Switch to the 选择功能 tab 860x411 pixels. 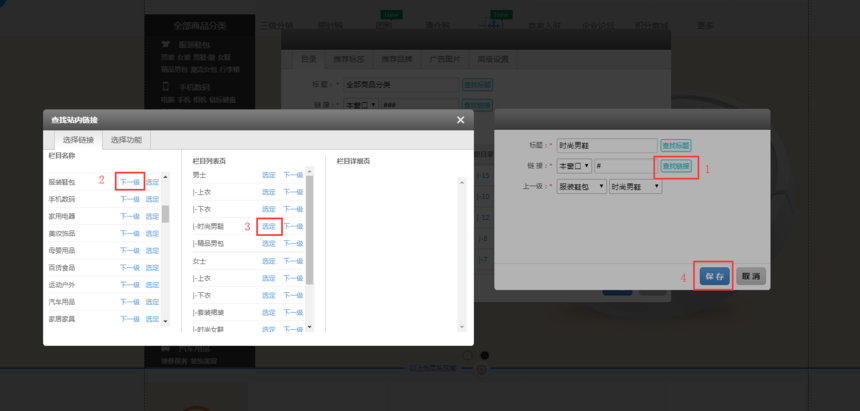click(x=126, y=139)
